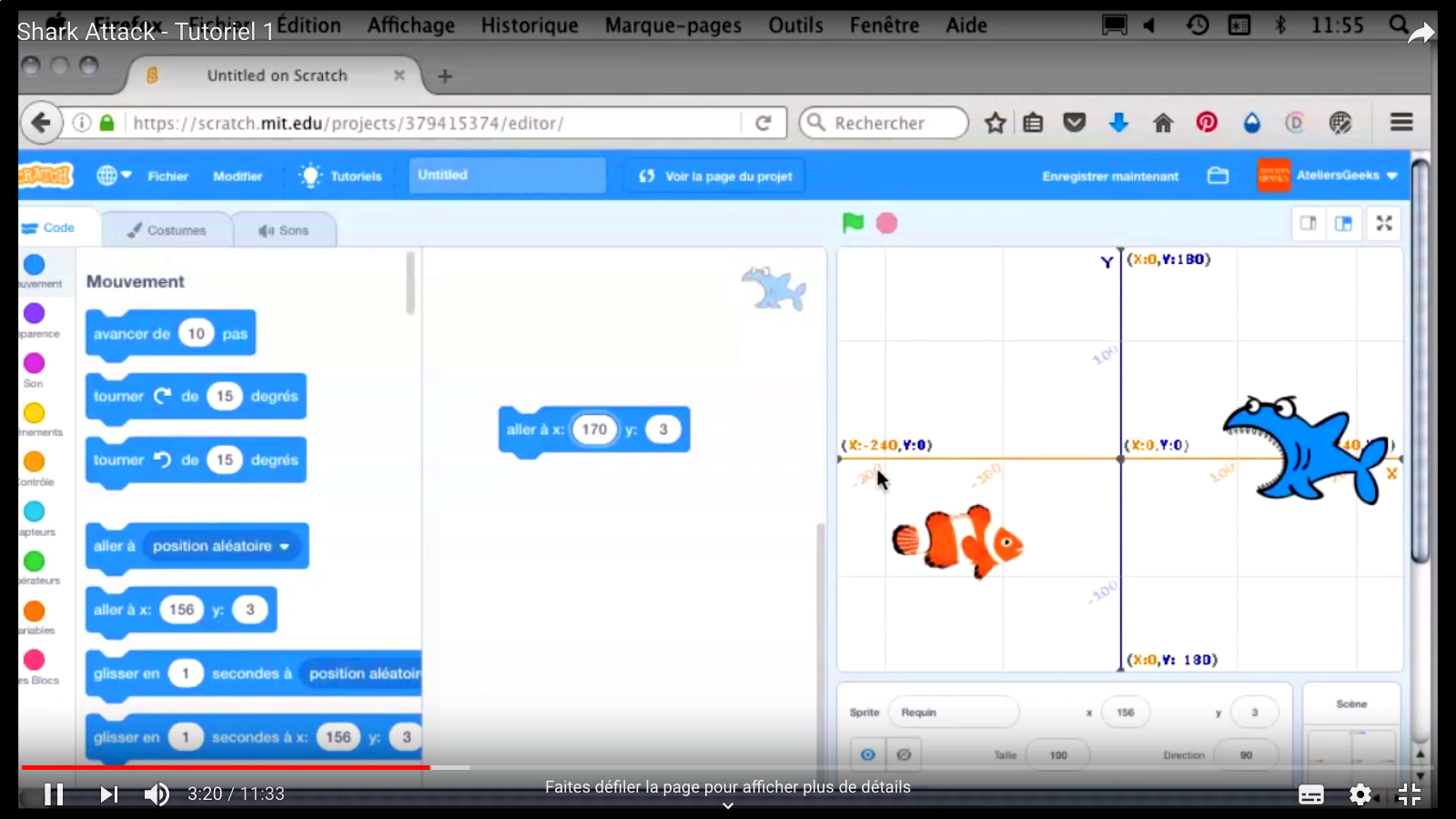Click the Direction field showing 90
This screenshot has width=1456, height=819.
(1246, 754)
